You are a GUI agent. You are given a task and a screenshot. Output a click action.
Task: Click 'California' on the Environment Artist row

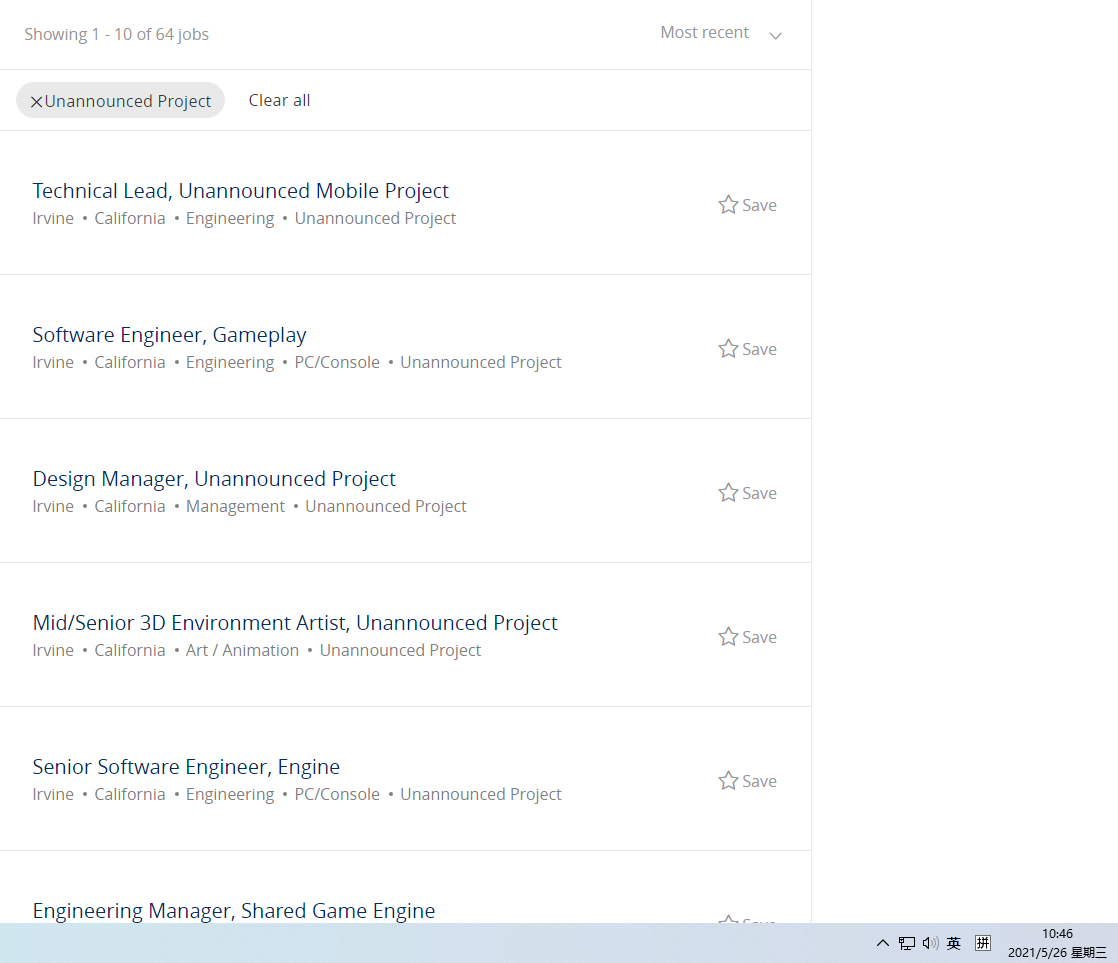(x=130, y=650)
